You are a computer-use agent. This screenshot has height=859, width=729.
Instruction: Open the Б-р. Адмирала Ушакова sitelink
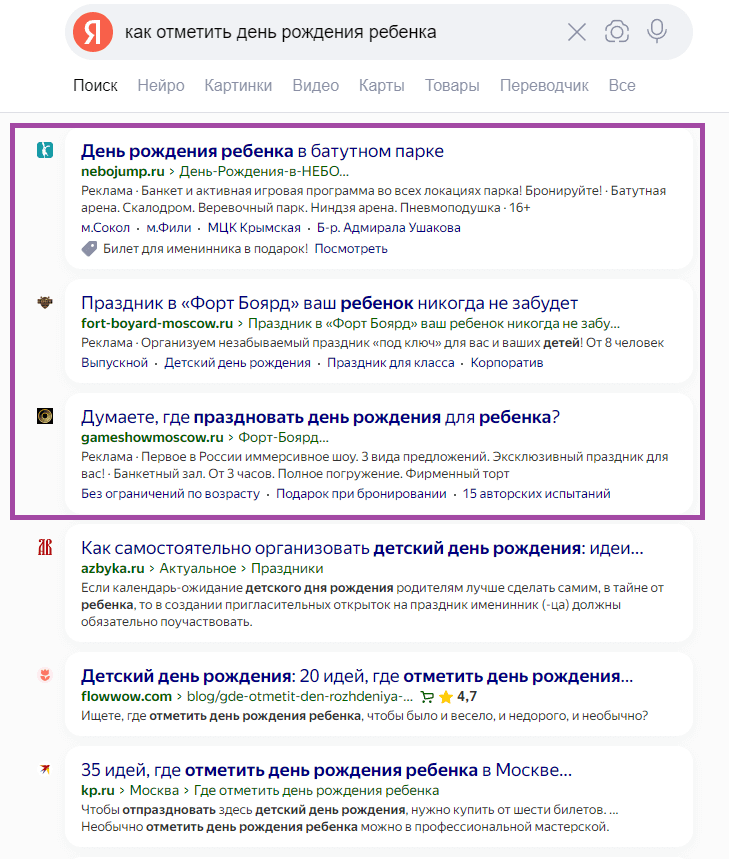tap(389, 228)
